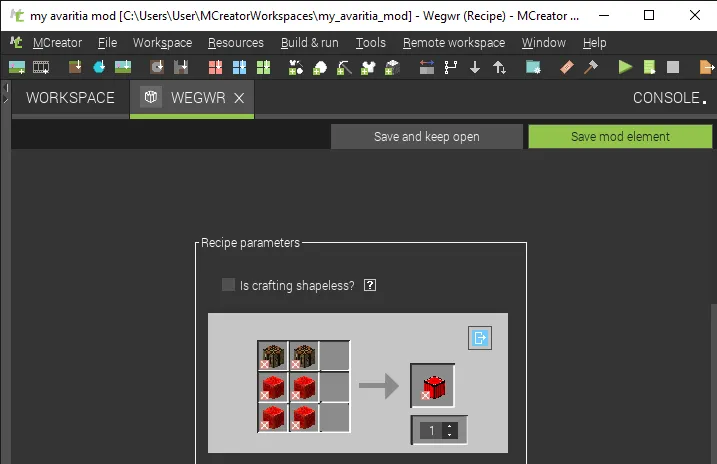Screen dimensions: 717x464
Task: Click the import other texture landscape icon
Action: pyautogui.click(x=123, y=68)
